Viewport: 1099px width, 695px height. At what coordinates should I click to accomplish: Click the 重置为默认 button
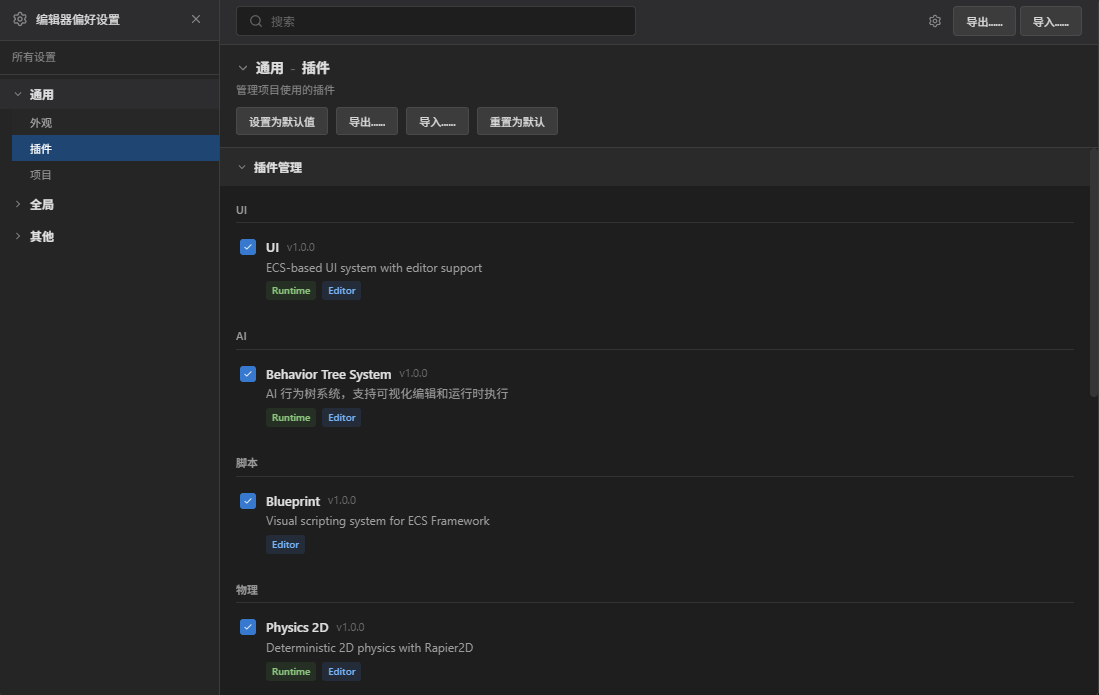pos(517,120)
